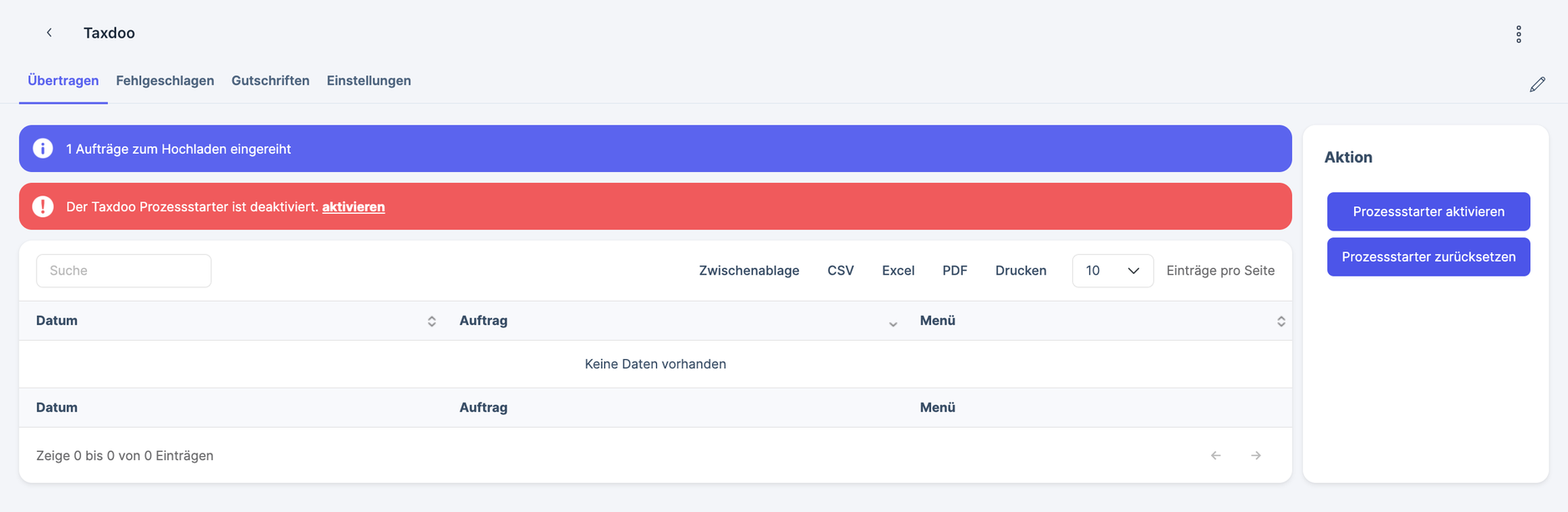Focus the Suche search field
Screen dimensions: 1568x512
124,271
